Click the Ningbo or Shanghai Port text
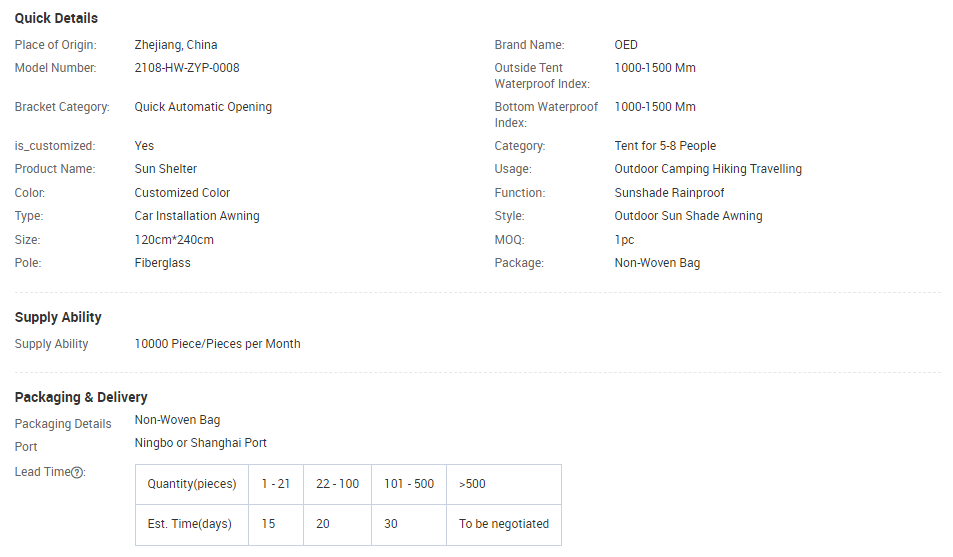This screenshot has width=953, height=557. pyautogui.click(x=201, y=443)
